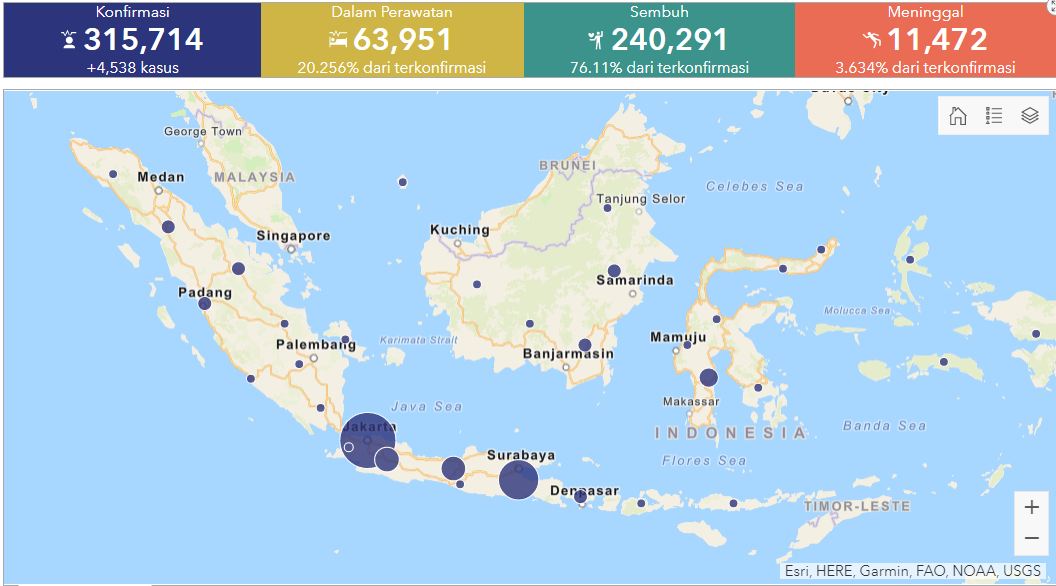Click '3.634% dari terkonfirmasi' text

coord(925,67)
